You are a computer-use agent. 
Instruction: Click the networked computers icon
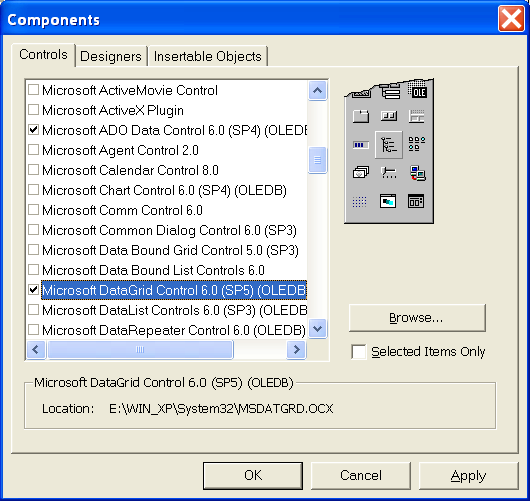[418, 173]
